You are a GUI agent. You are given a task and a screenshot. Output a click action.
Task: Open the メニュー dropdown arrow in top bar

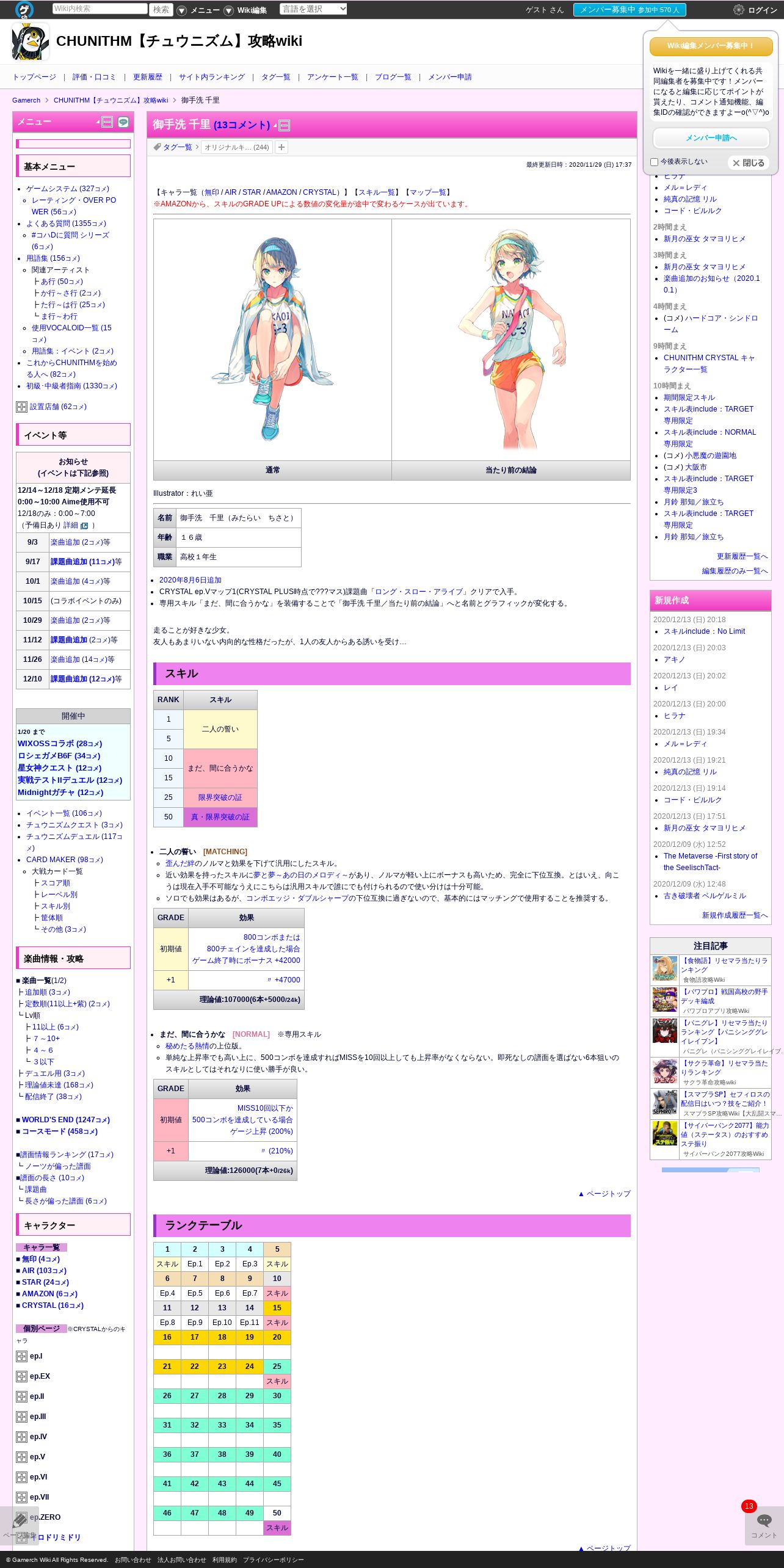pyautogui.click(x=181, y=10)
